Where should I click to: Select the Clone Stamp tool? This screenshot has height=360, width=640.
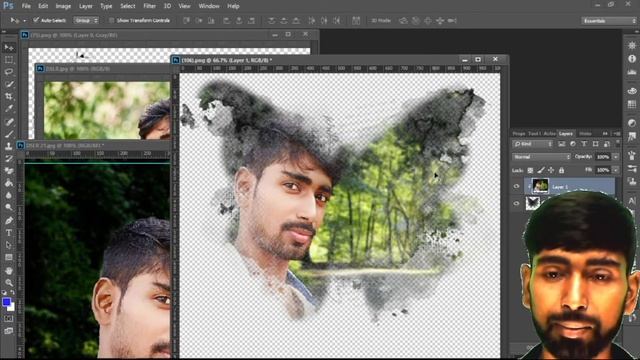pyautogui.click(x=9, y=146)
